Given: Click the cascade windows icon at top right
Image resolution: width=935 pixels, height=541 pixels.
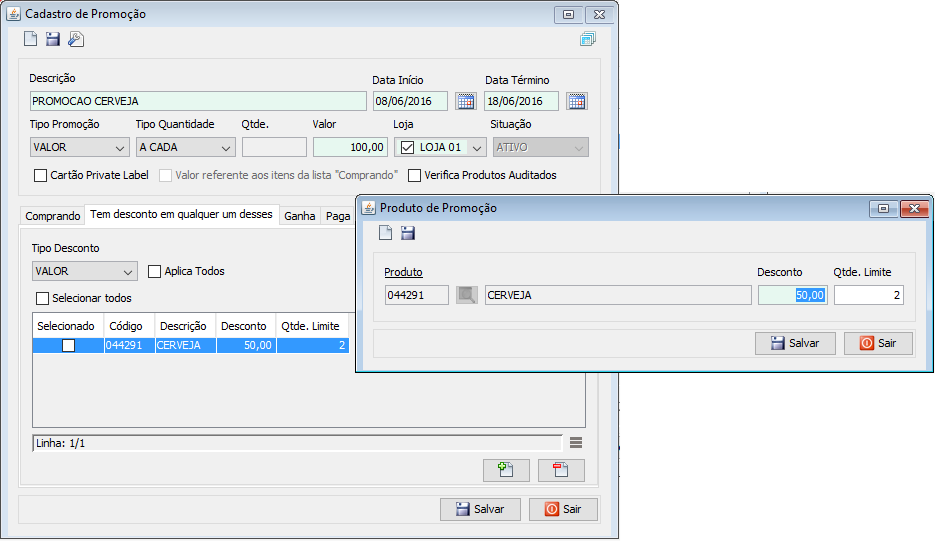Looking at the screenshot, I should (587, 39).
